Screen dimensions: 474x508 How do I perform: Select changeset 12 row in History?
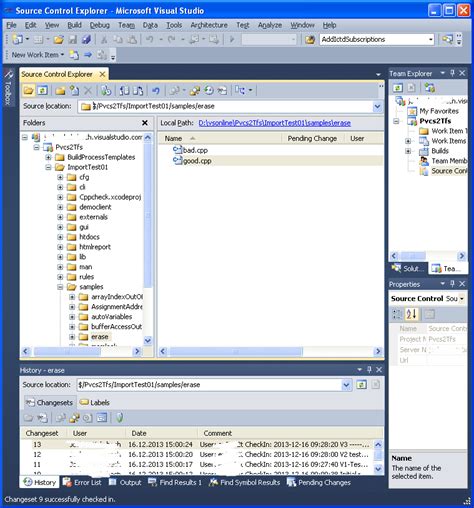point(197,454)
